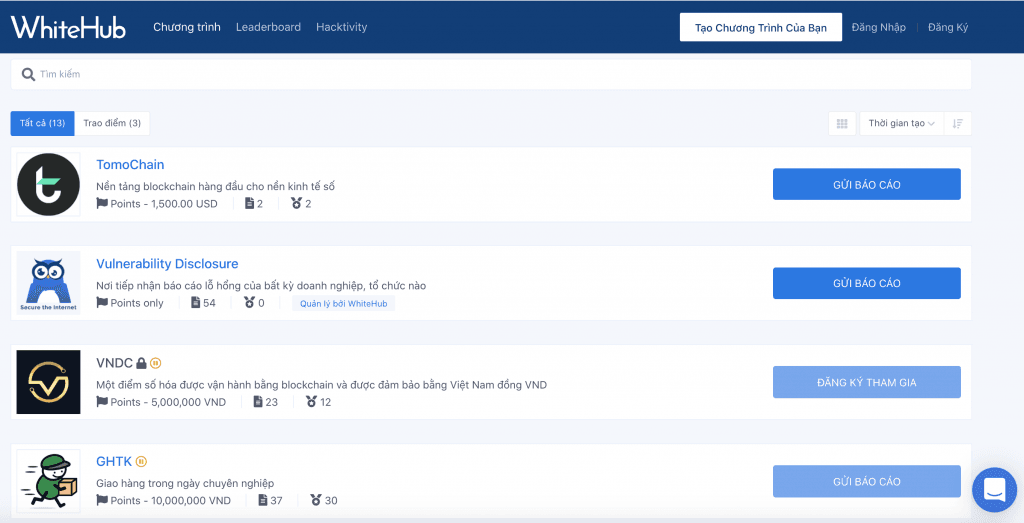This screenshot has width=1024, height=523.
Task: Click TomoChain description Nền tảng blockchain text
Action: point(216,186)
